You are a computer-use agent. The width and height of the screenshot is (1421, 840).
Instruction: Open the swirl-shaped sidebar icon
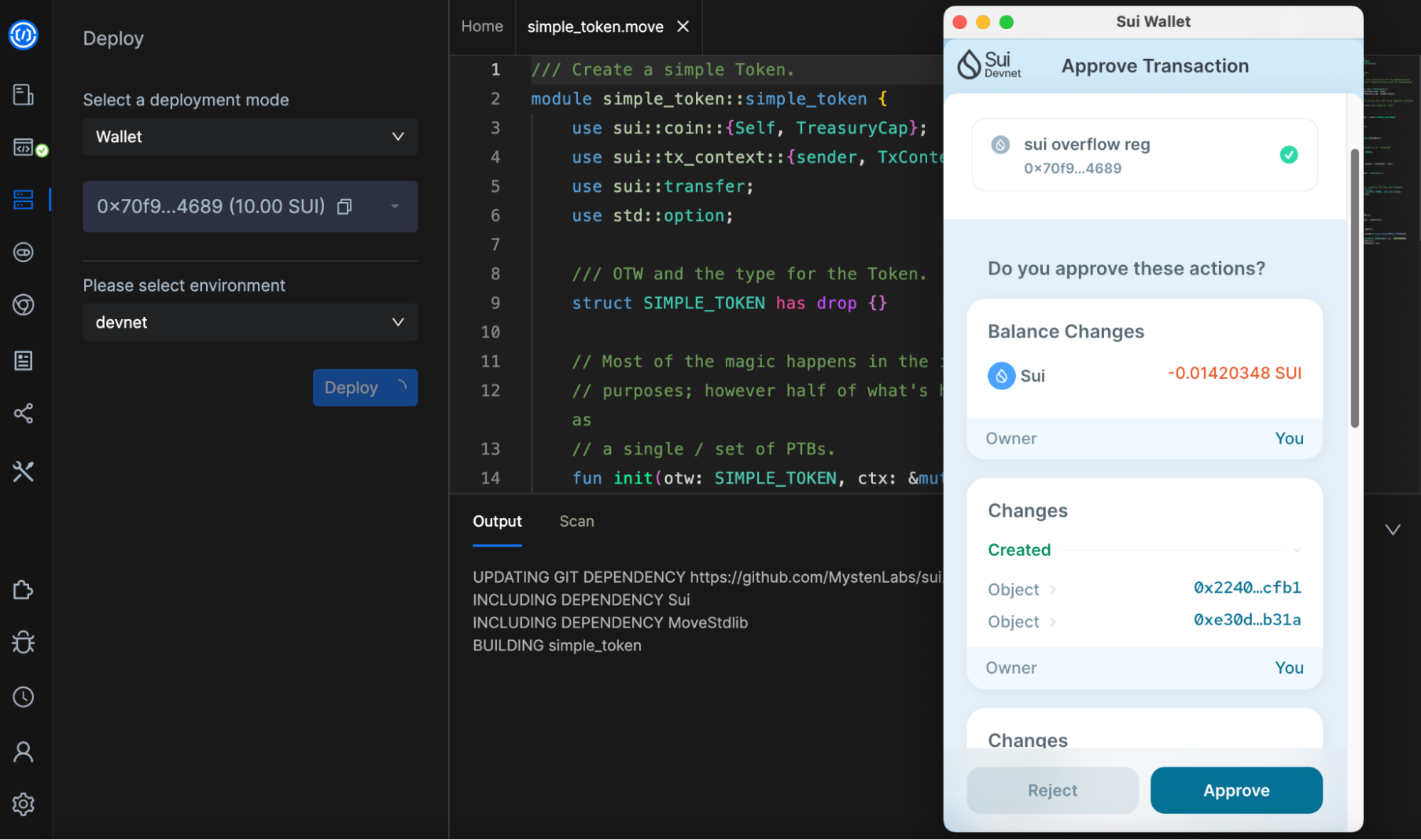click(x=23, y=305)
